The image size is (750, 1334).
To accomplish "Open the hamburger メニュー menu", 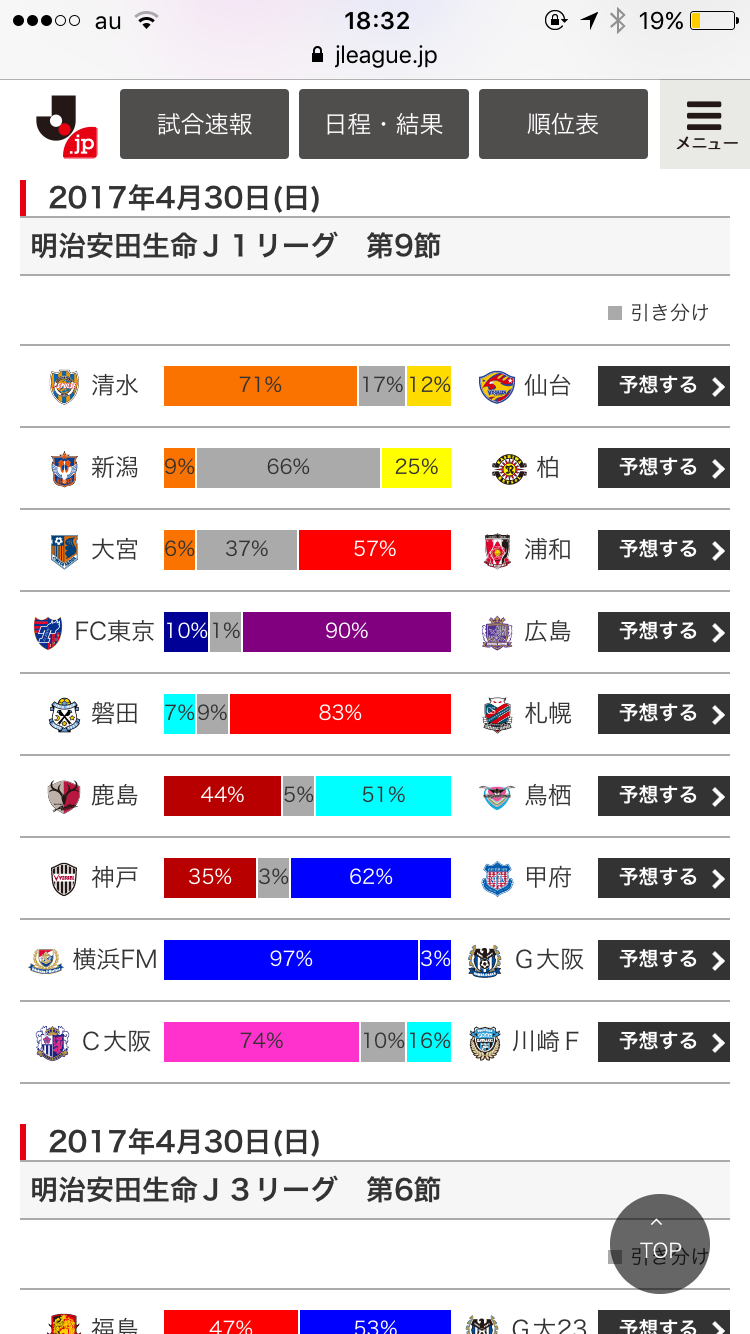I will tap(706, 125).
